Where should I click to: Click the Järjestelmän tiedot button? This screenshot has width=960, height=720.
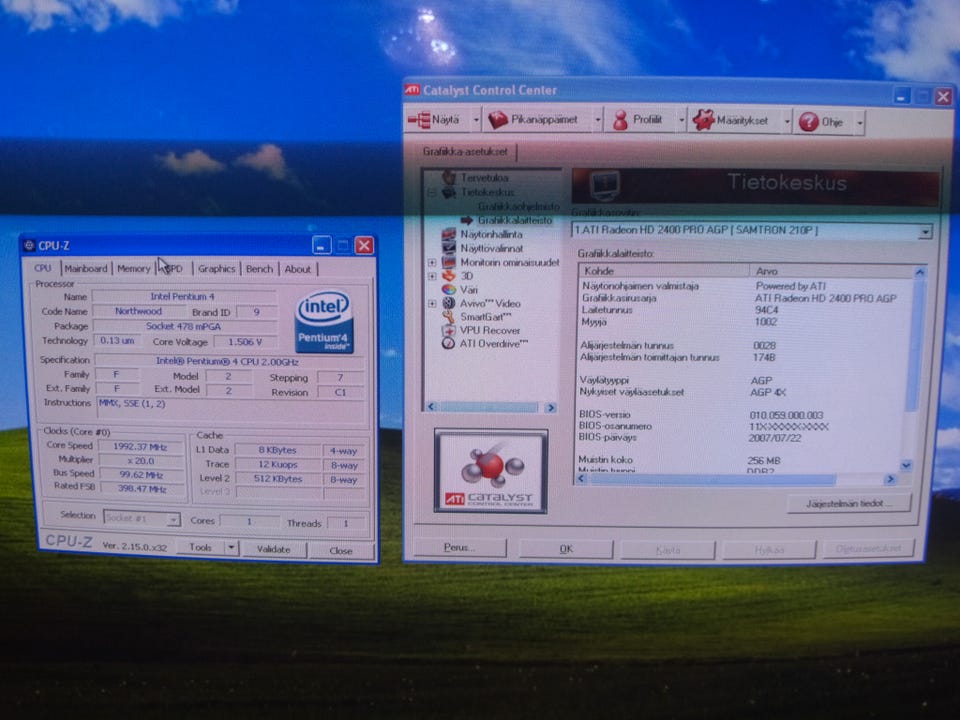pyautogui.click(x=849, y=503)
